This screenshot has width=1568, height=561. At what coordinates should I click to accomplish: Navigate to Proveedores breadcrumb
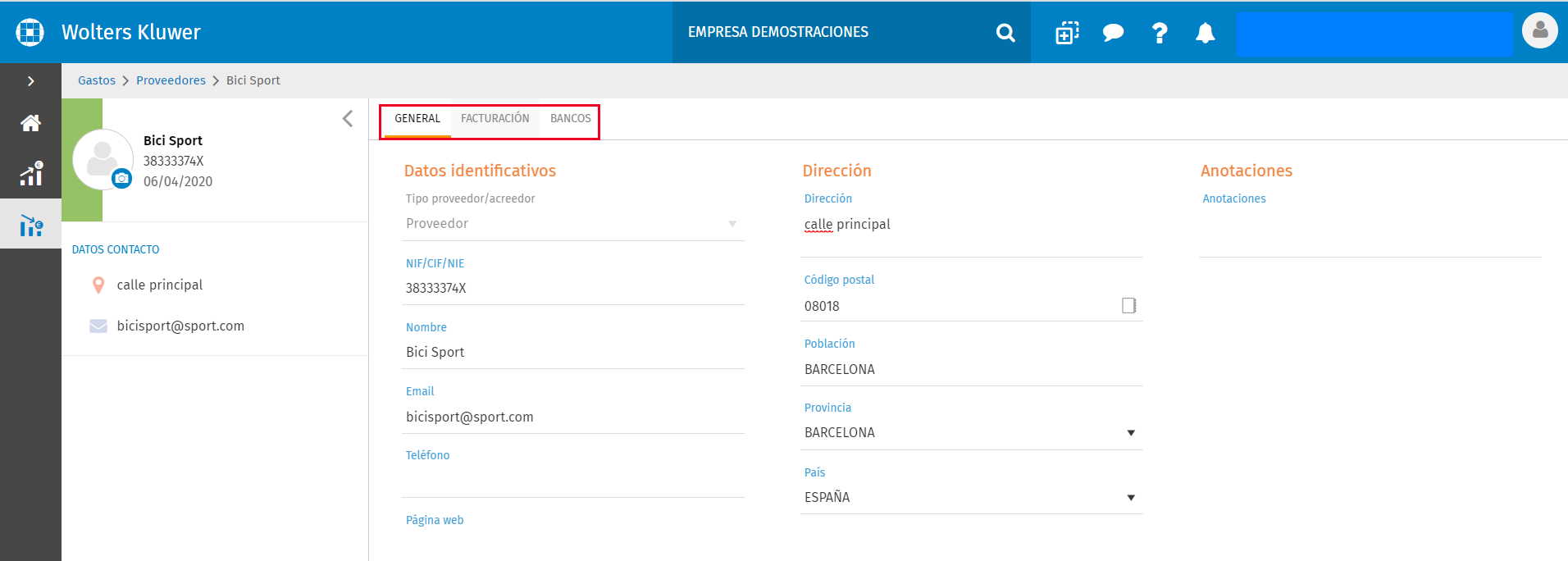click(171, 80)
